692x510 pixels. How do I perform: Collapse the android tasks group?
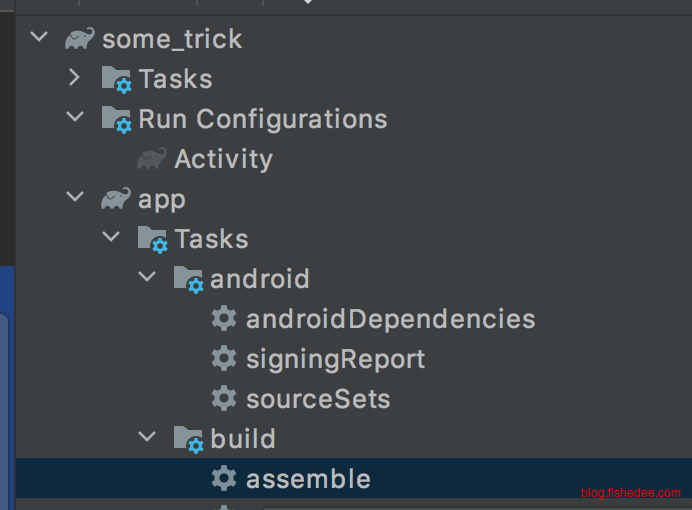coord(147,278)
